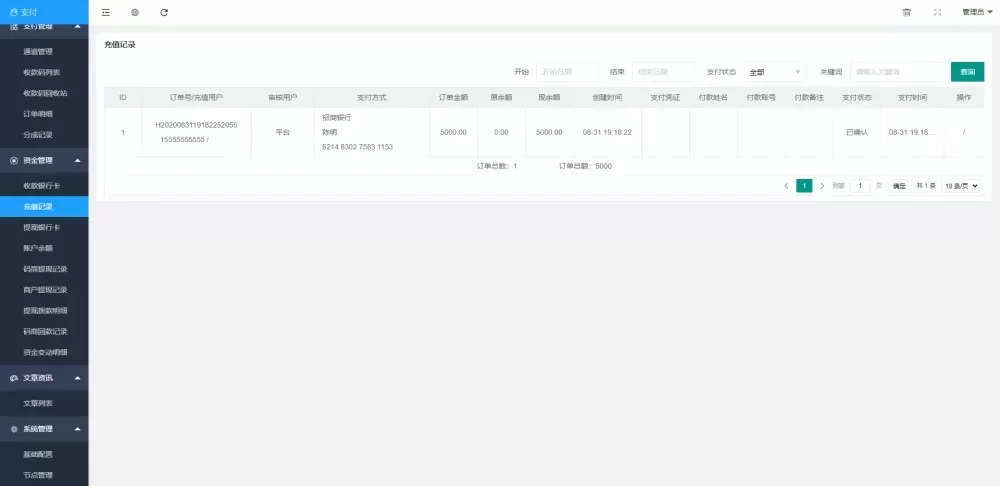Click the globe website icon in header
Image resolution: width=1000 pixels, height=486 pixels.
click(135, 12)
